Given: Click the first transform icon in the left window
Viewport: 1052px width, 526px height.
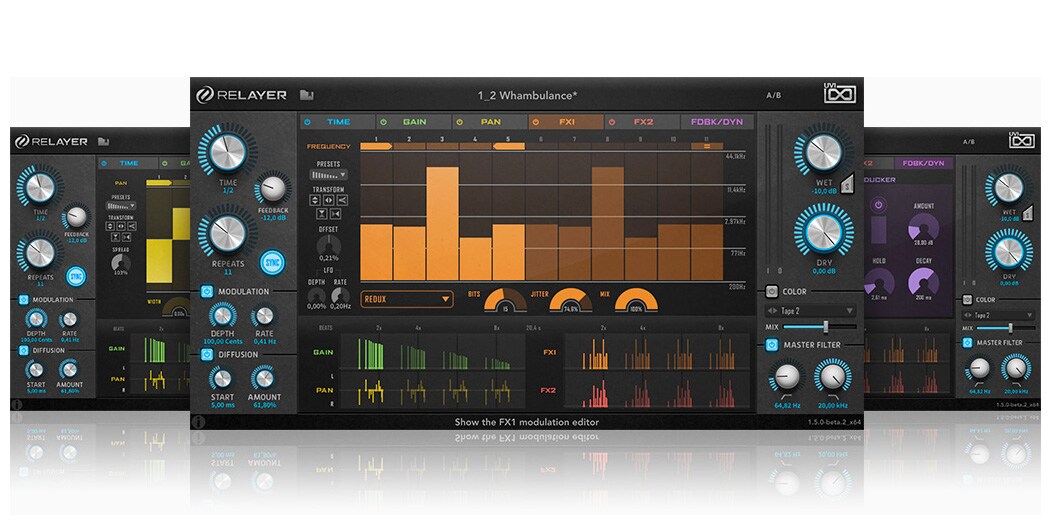Looking at the screenshot, I should [x=111, y=227].
